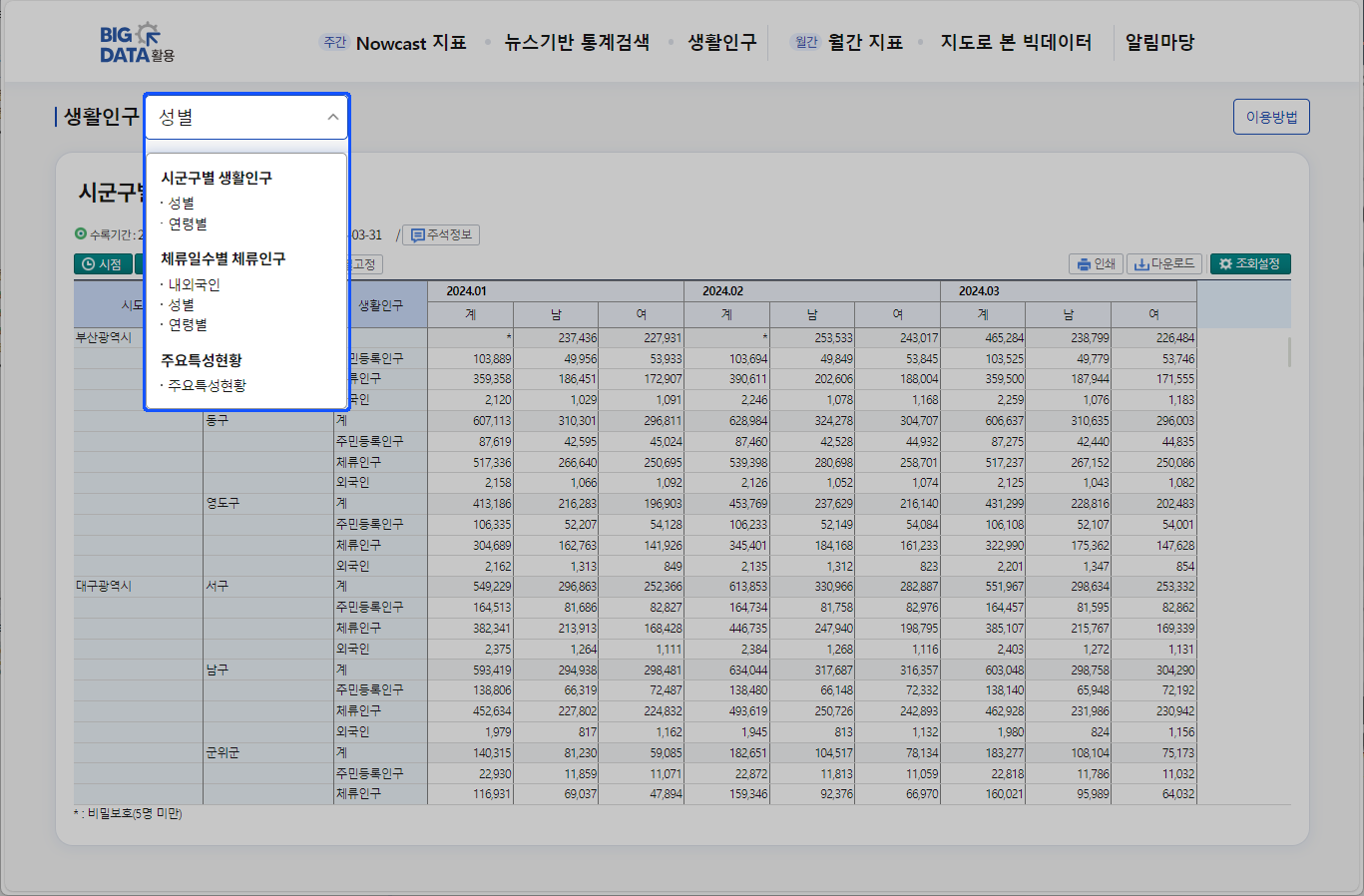Screen dimensions: 1364x896
Task: Select 연령별 under 시군구별 생활인구
Action: pos(188,224)
